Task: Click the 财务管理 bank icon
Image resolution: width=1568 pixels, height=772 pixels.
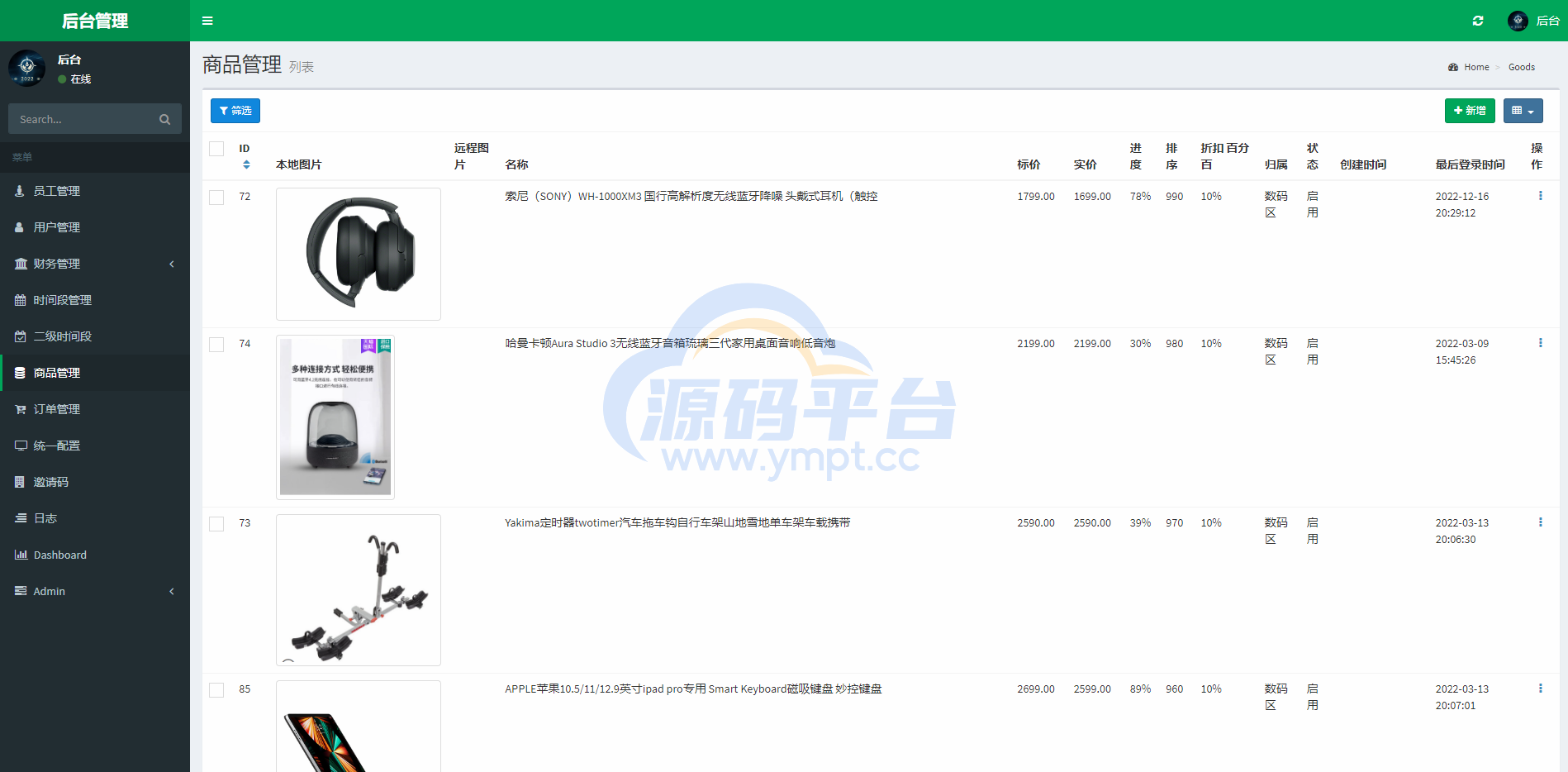Action: 21,264
